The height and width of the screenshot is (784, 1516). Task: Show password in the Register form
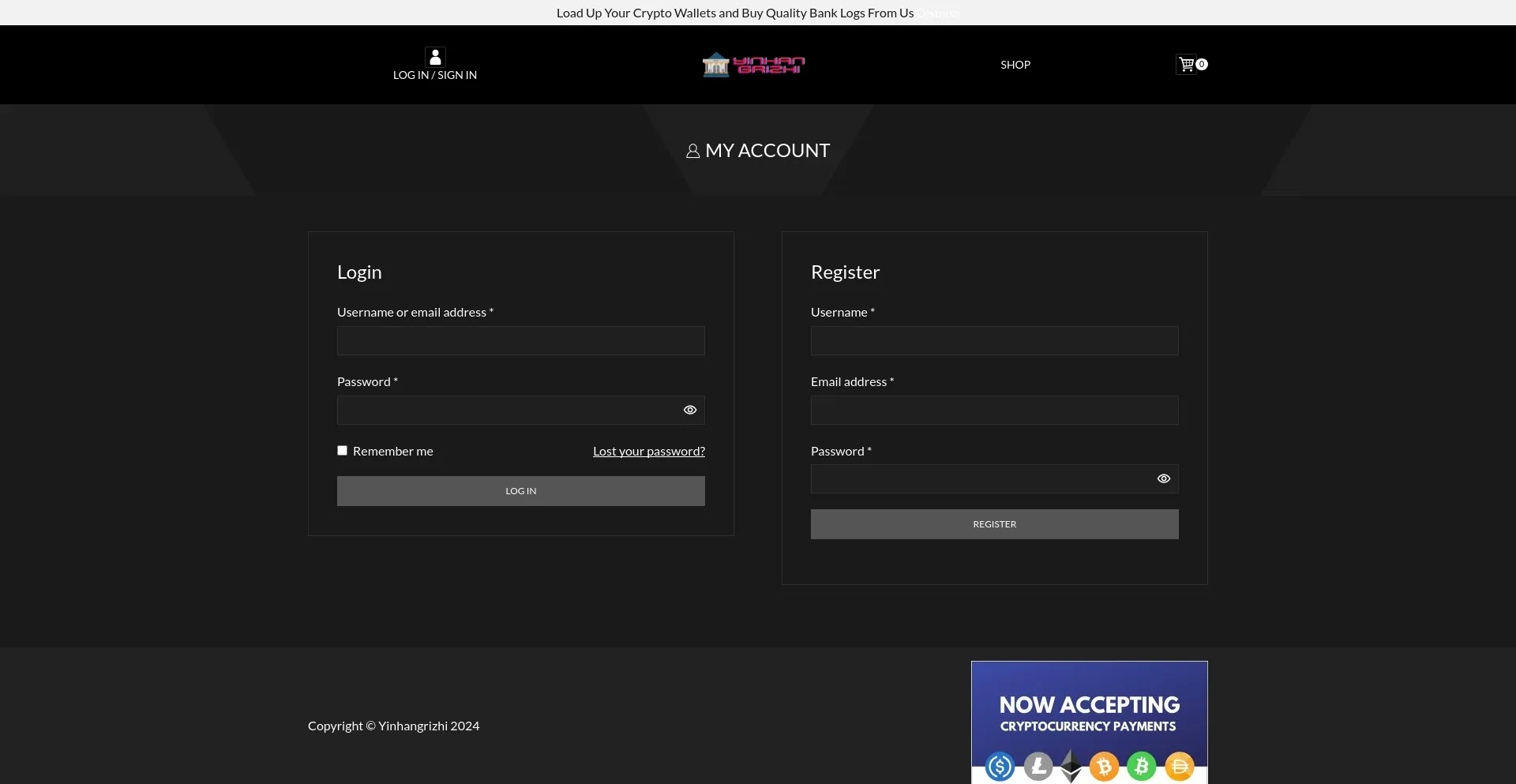coord(1164,478)
